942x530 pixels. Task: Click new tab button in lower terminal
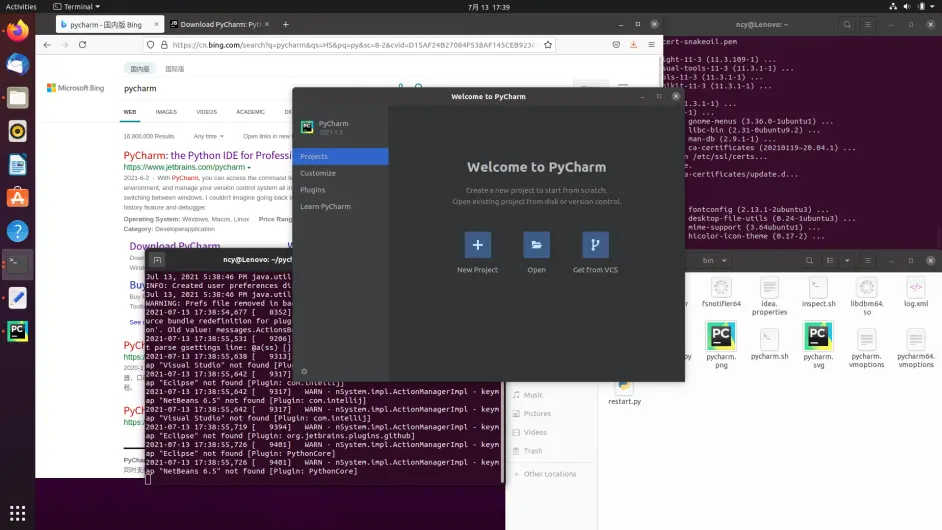(157, 260)
